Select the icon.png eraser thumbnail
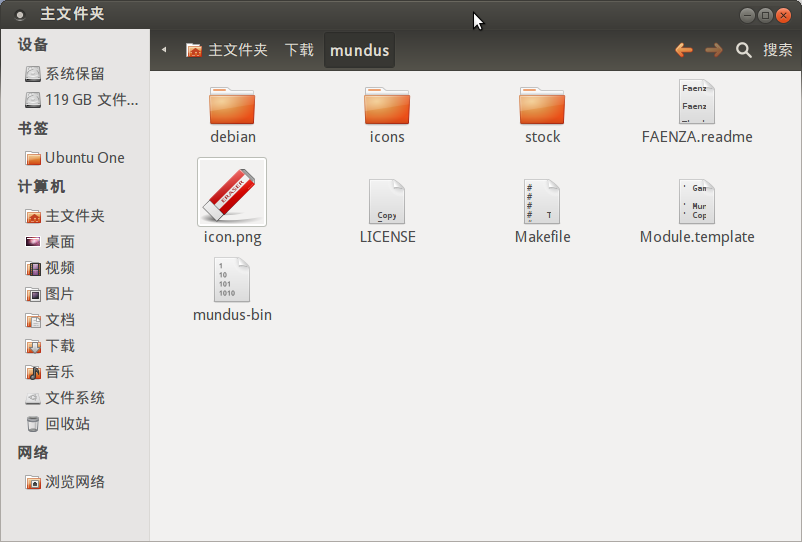 232,192
